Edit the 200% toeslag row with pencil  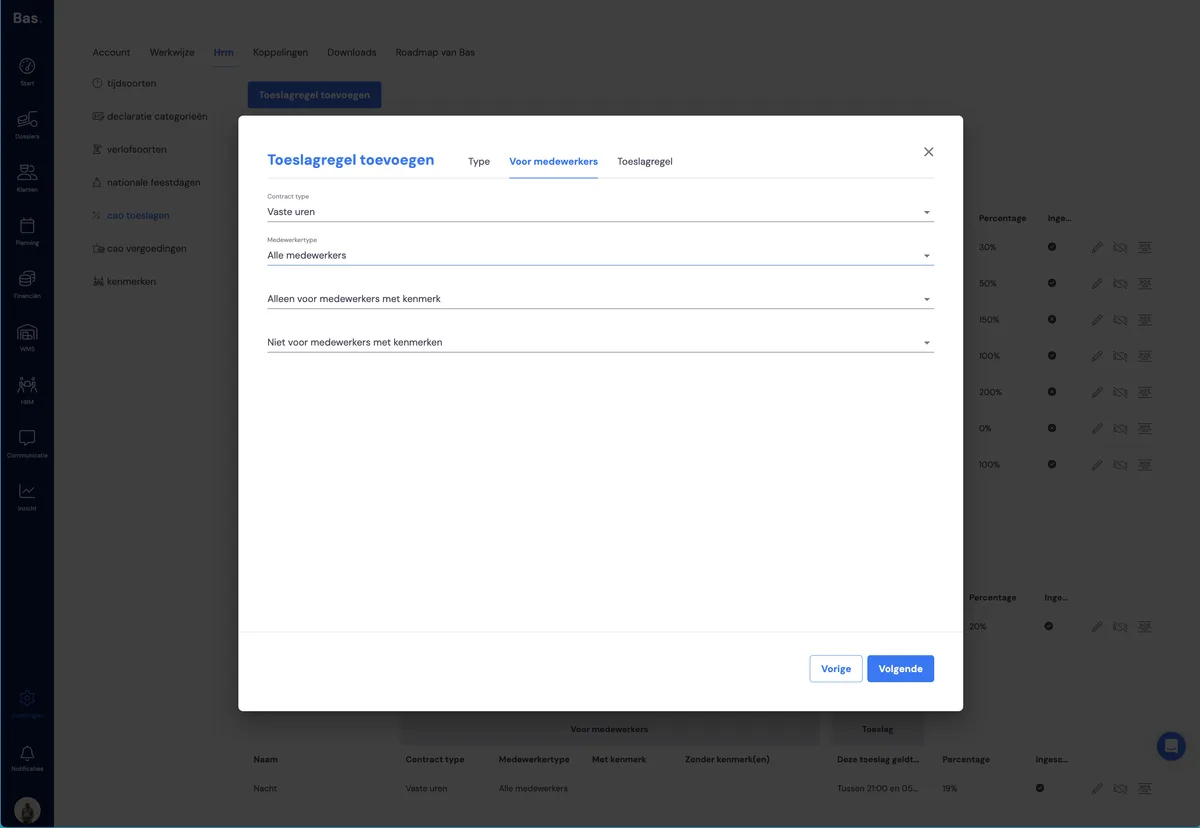[1097, 392]
